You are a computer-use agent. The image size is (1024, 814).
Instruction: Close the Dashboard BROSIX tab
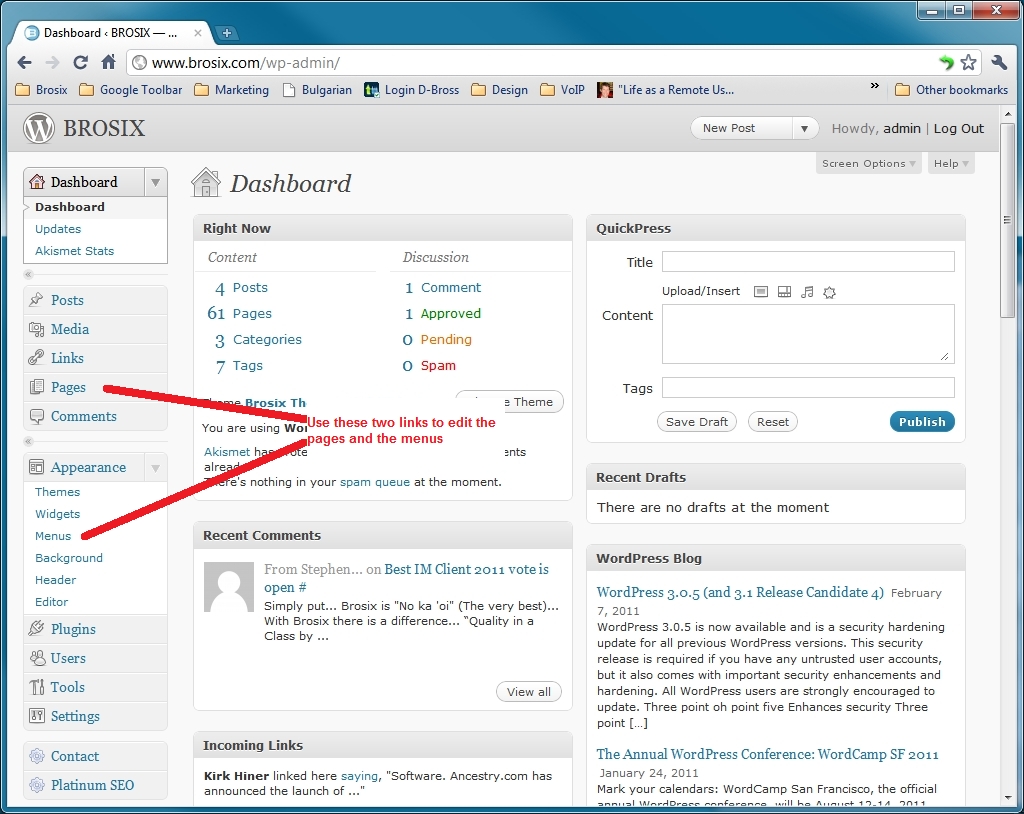198,33
